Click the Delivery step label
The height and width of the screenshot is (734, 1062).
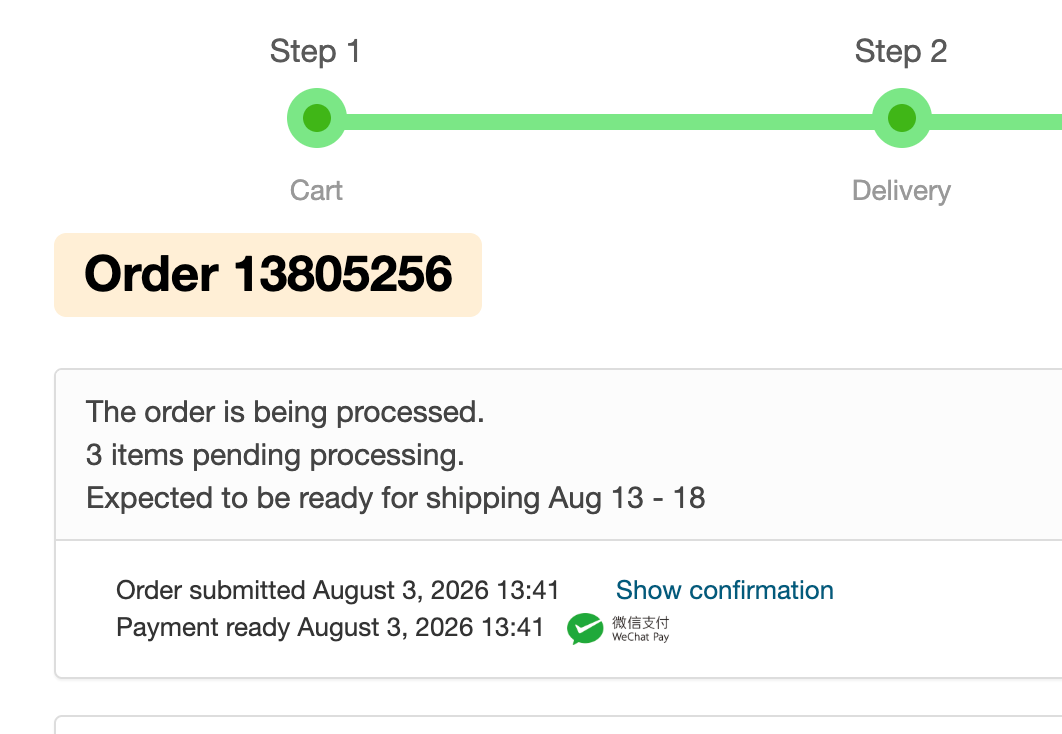click(901, 191)
